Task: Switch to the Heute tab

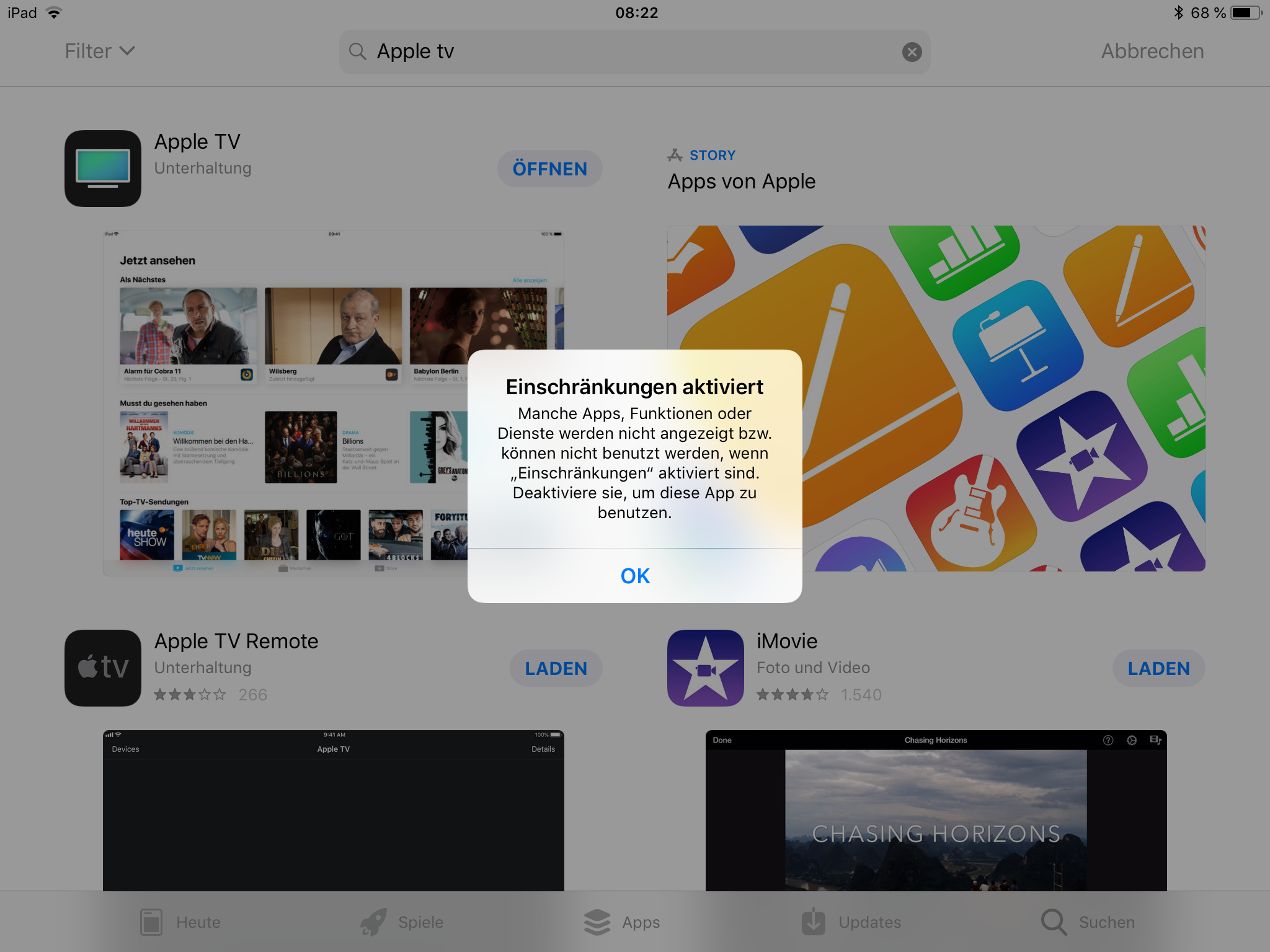Action: (x=180, y=922)
